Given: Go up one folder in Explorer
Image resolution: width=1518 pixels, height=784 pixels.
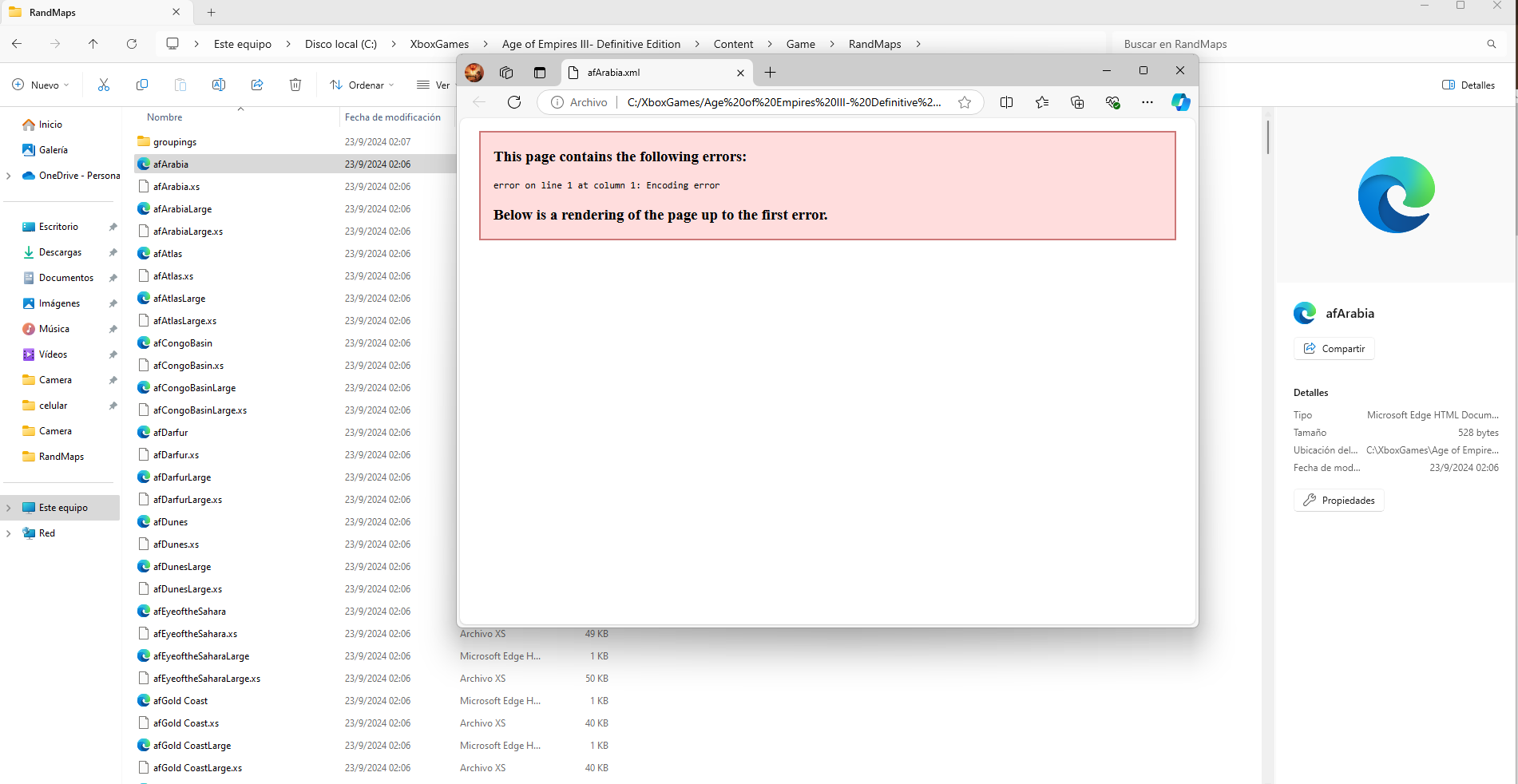Looking at the screenshot, I should pyautogui.click(x=93, y=44).
